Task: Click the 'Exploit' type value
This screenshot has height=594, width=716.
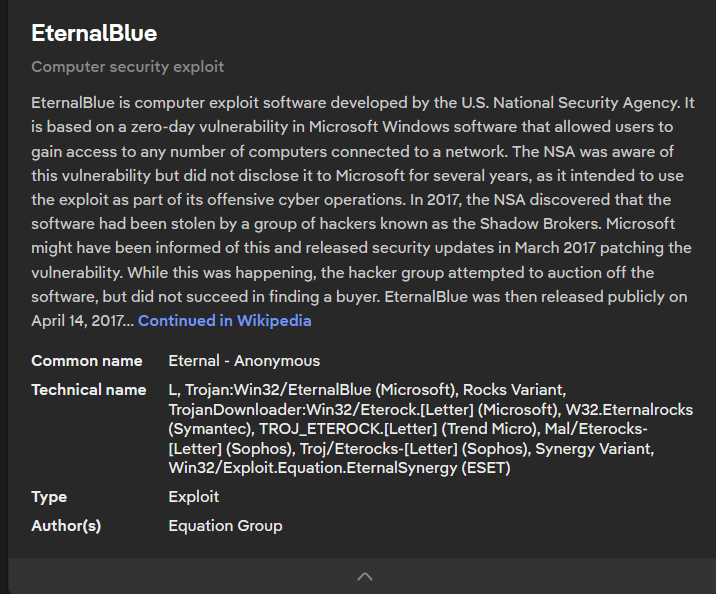Action: click(x=194, y=497)
